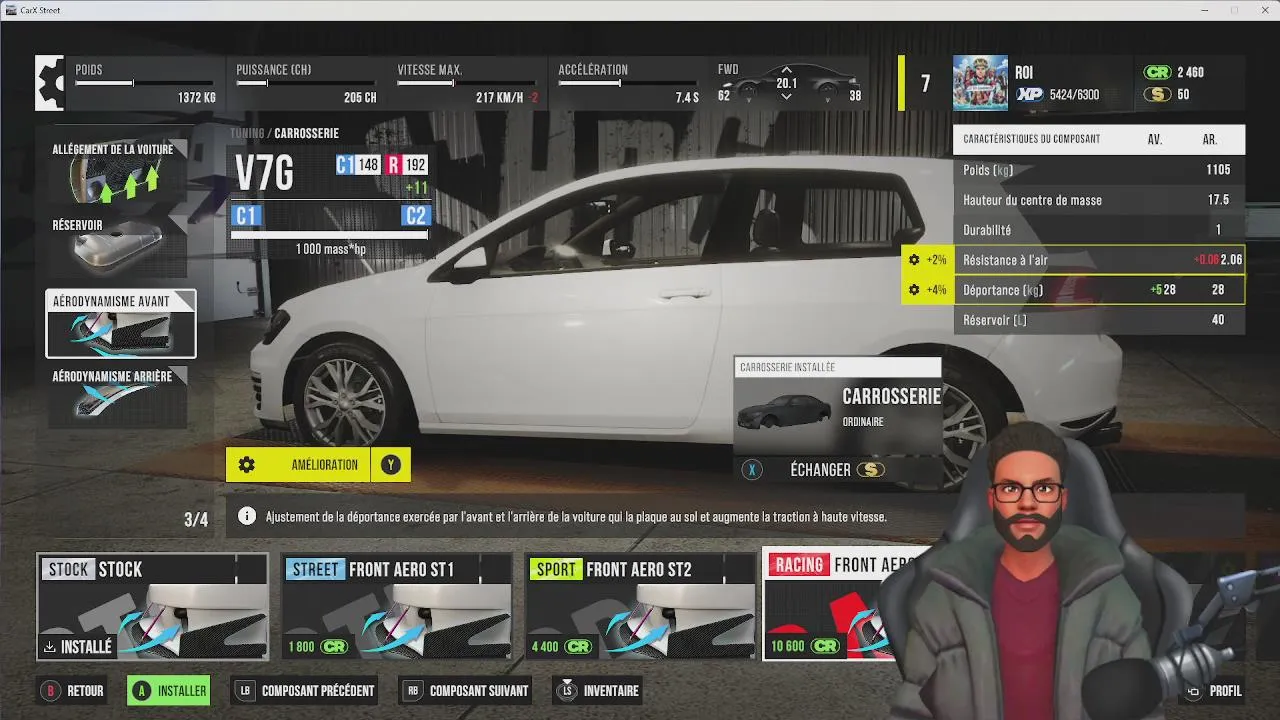Click Composant Suivant label
The image size is (1280, 720).
click(479, 691)
